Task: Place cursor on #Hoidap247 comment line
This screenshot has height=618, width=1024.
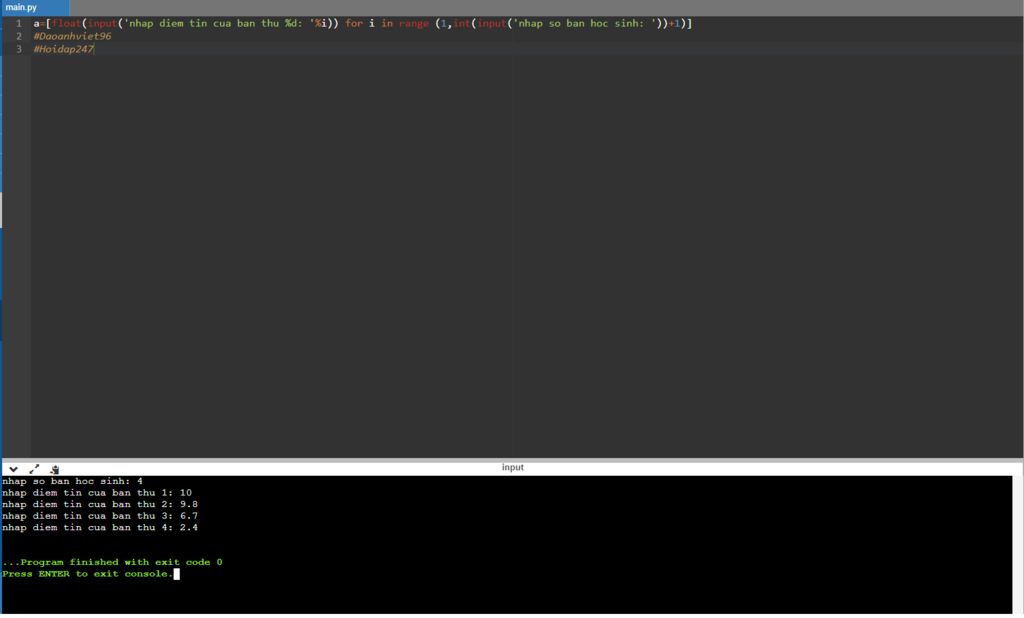Action: pyautogui.click(x=63, y=49)
